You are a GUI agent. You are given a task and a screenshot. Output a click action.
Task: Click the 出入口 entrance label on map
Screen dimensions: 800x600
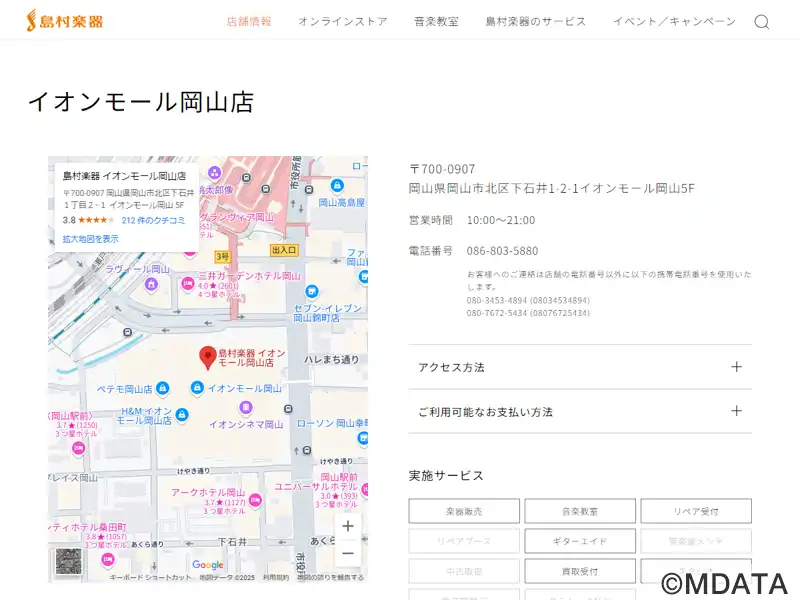(x=284, y=250)
